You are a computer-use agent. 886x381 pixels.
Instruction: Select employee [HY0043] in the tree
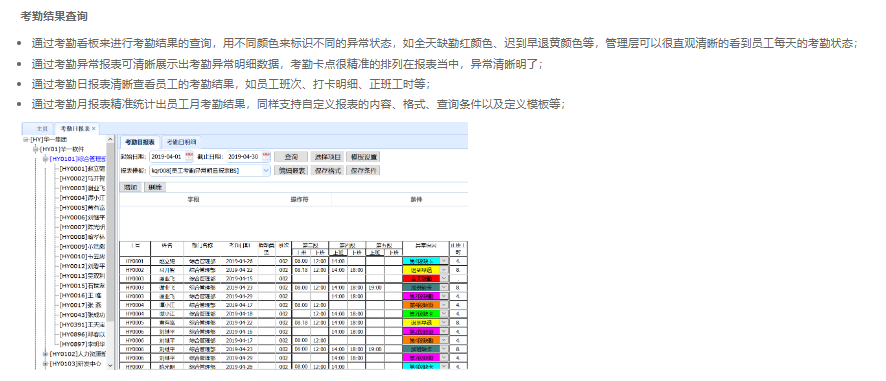coord(82,315)
